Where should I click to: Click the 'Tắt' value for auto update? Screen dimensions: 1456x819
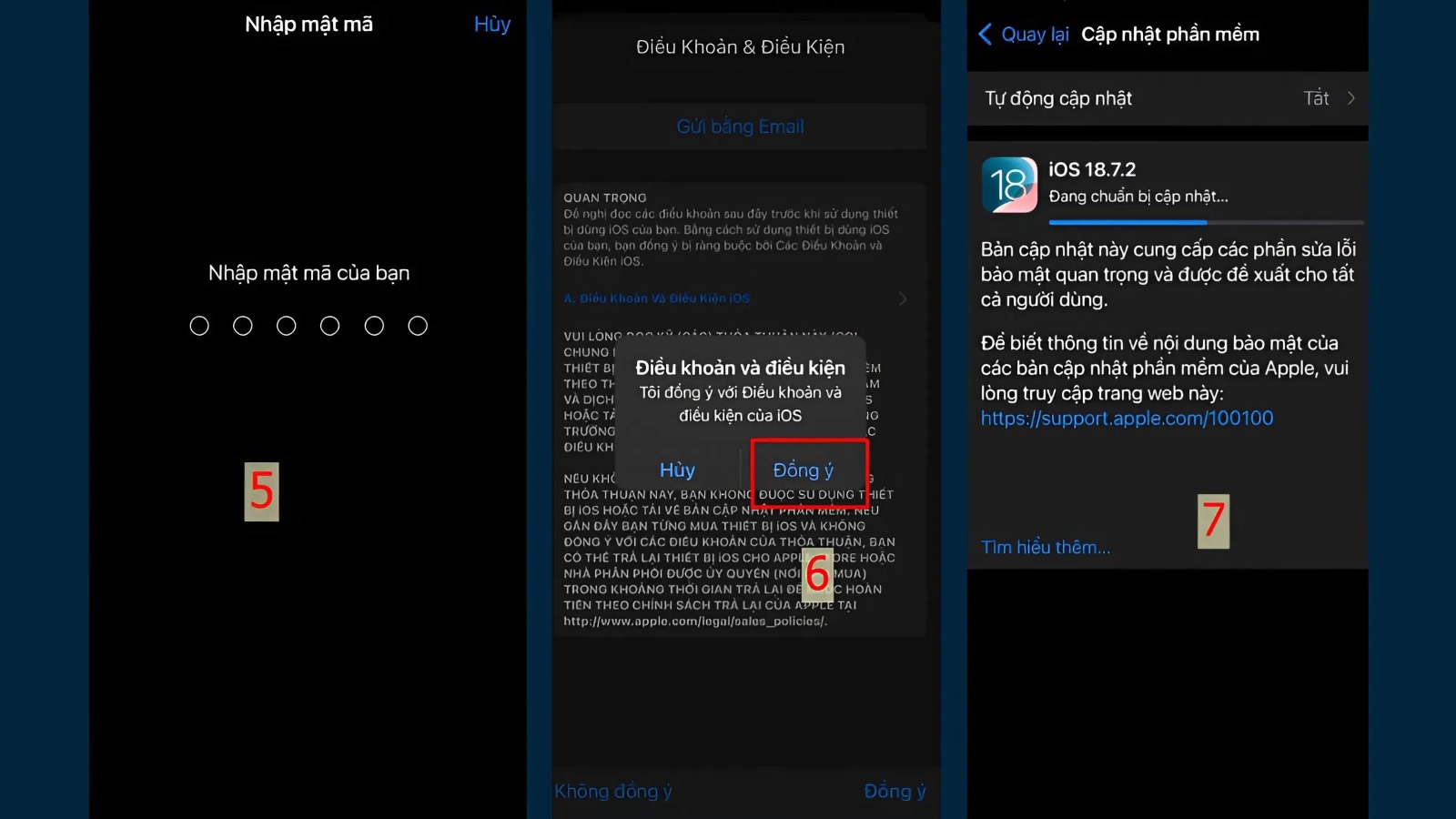[x=1316, y=98]
